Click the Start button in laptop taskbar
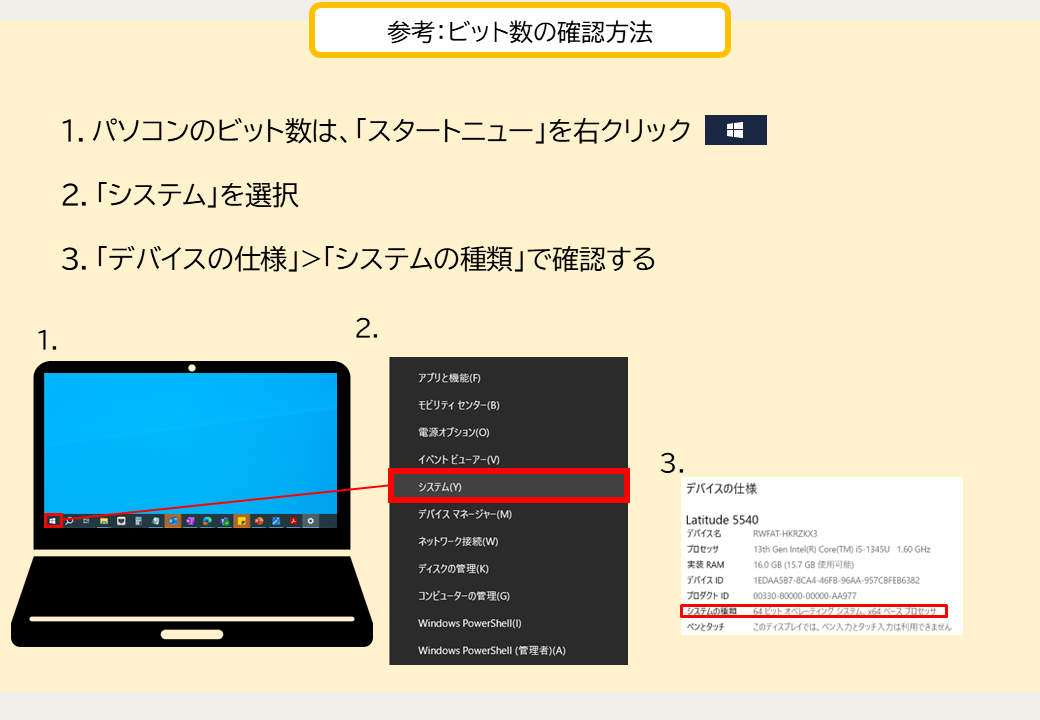 click(52, 521)
